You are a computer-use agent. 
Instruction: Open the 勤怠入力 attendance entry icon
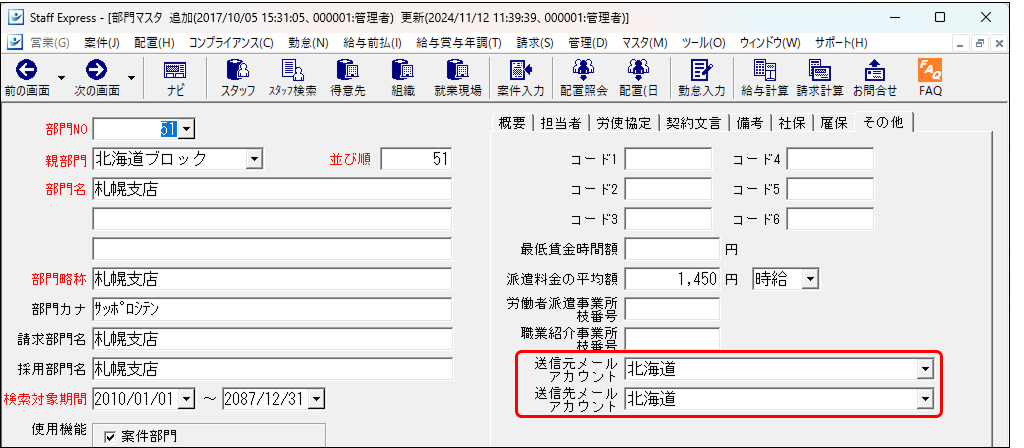pyautogui.click(x=701, y=71)
